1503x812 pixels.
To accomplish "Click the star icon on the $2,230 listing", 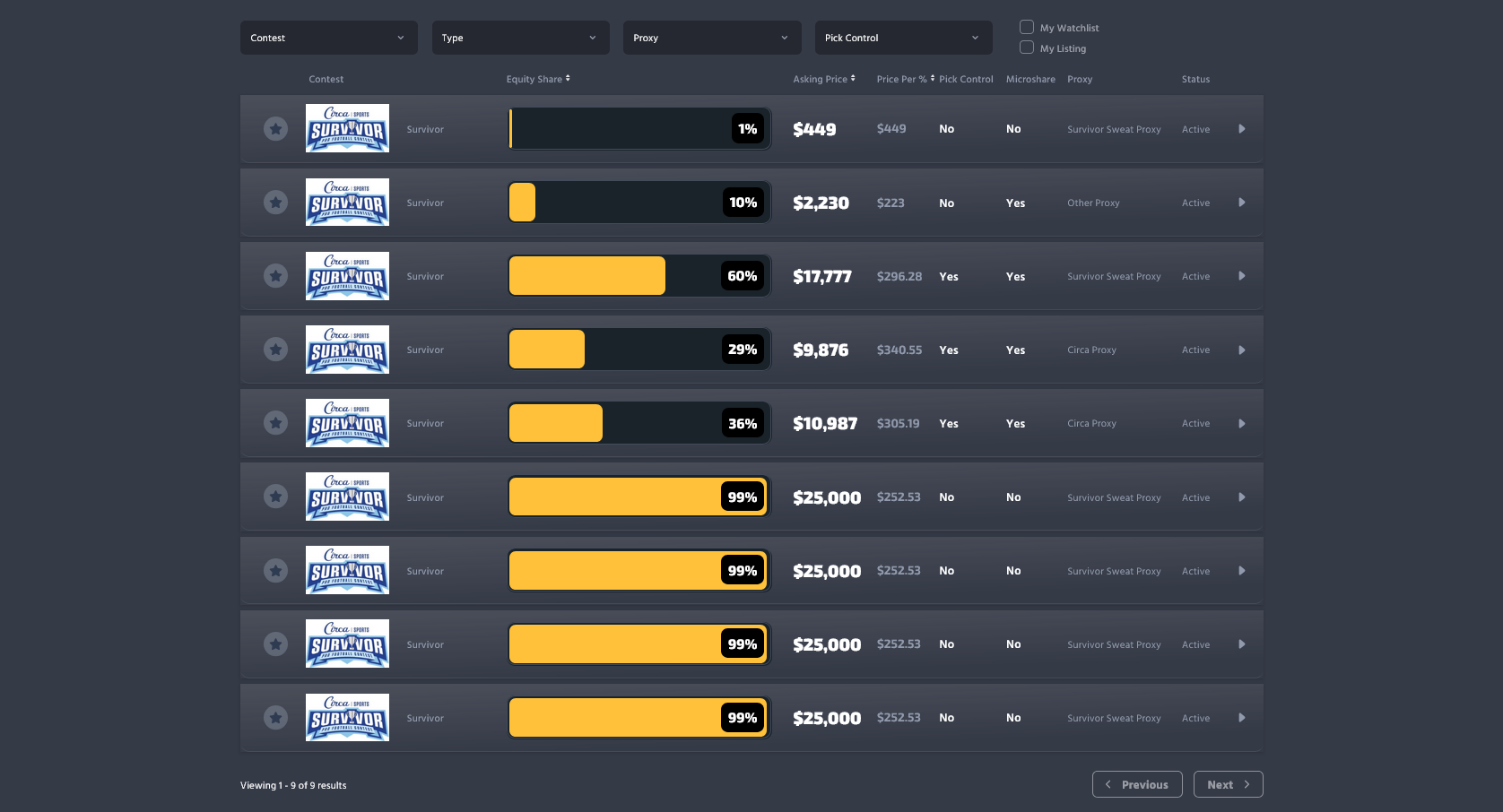I will point(275,203).
